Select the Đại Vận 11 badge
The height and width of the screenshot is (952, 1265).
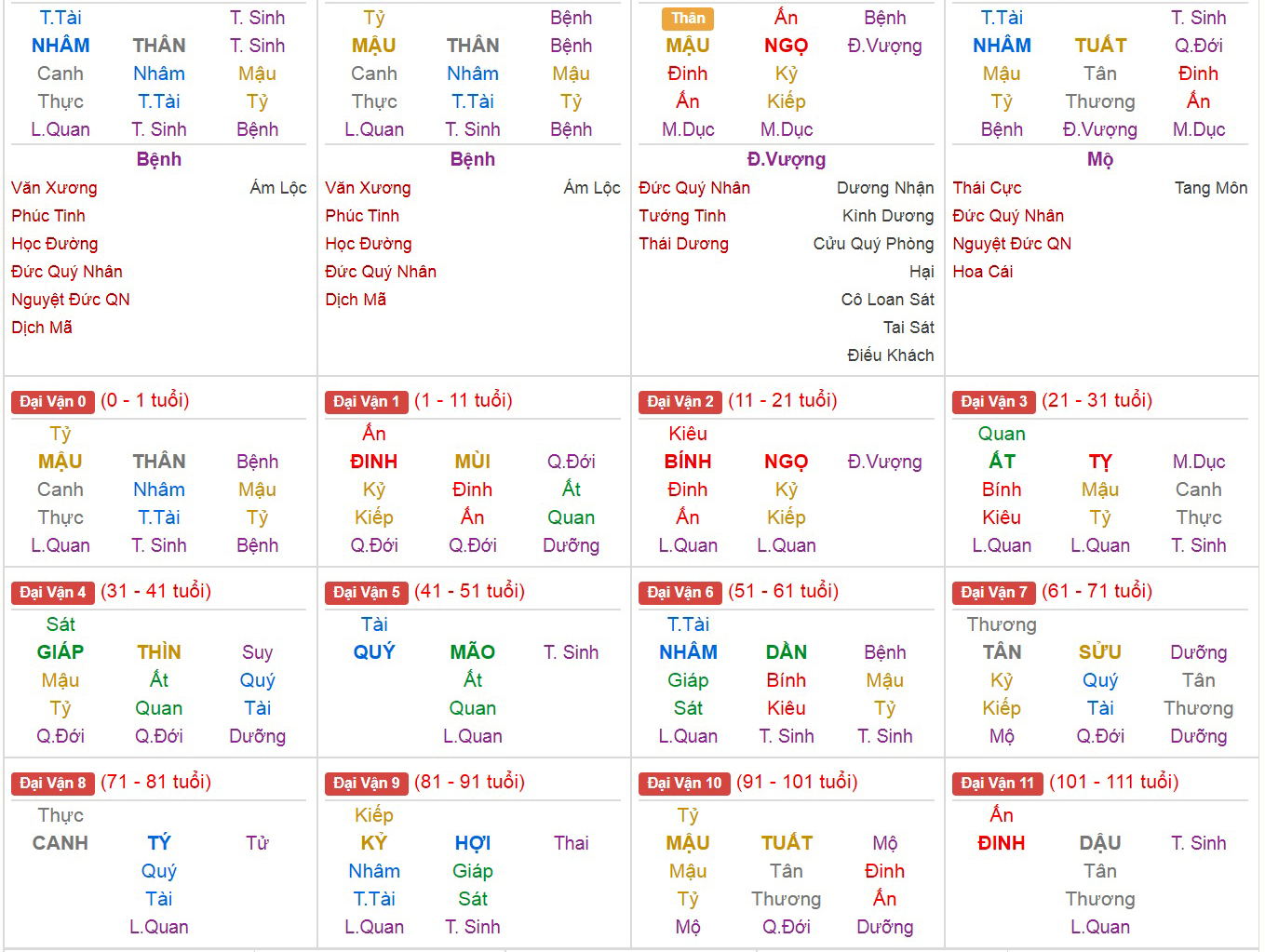997,784
